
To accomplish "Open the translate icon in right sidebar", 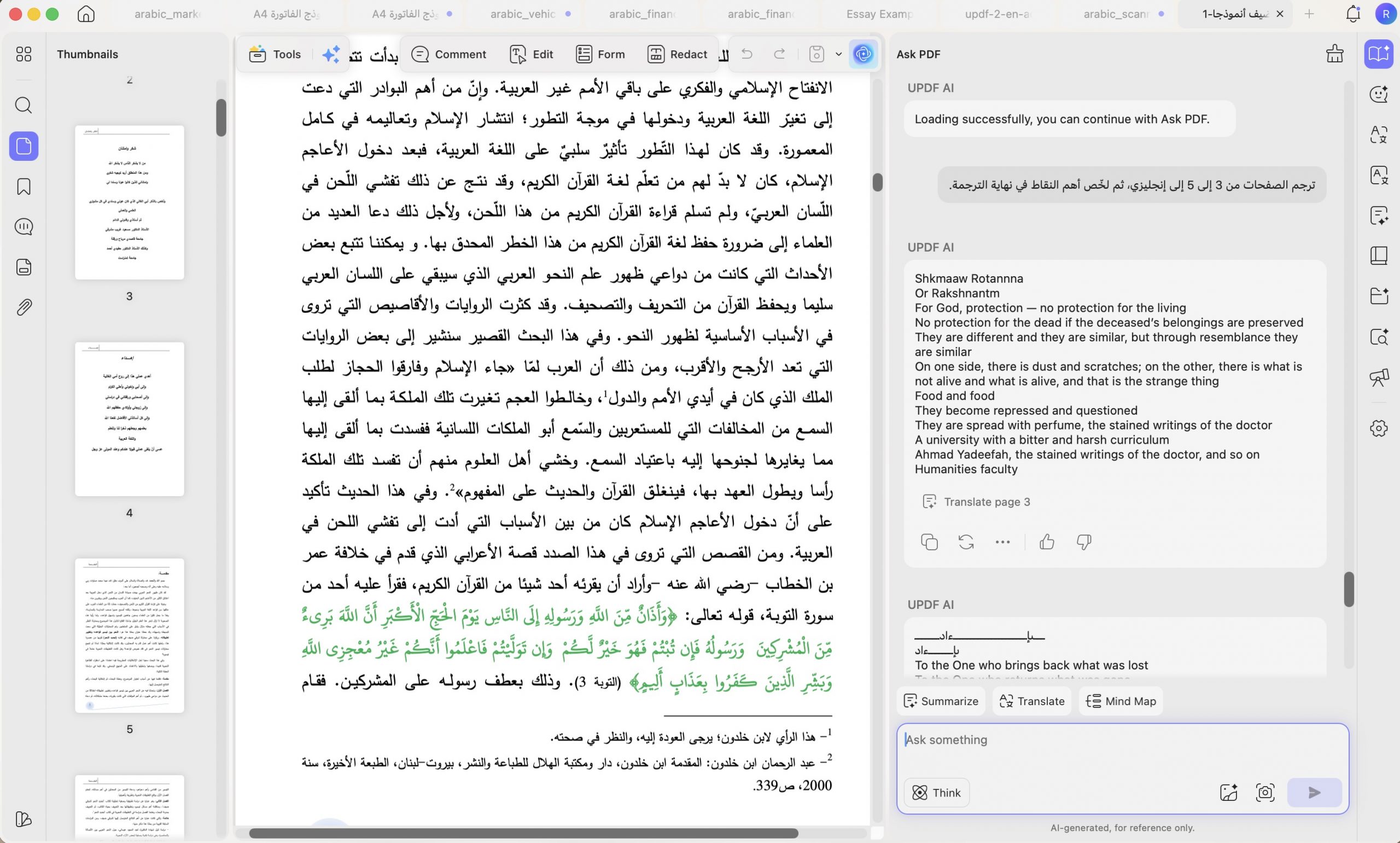I will [1379, 135].
